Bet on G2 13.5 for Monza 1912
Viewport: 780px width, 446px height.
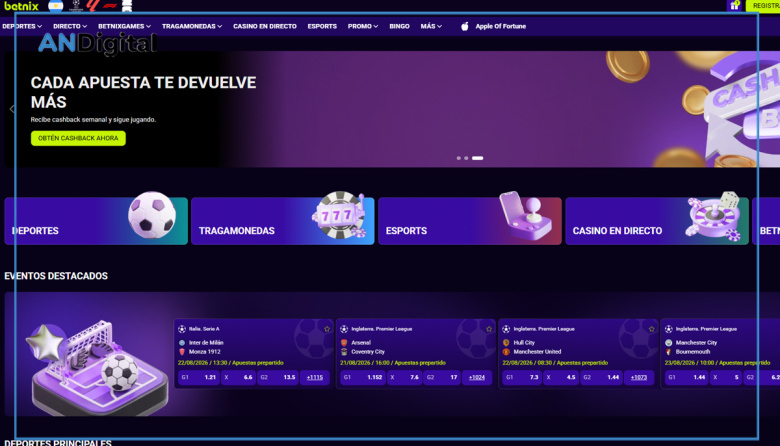[278, 377]
